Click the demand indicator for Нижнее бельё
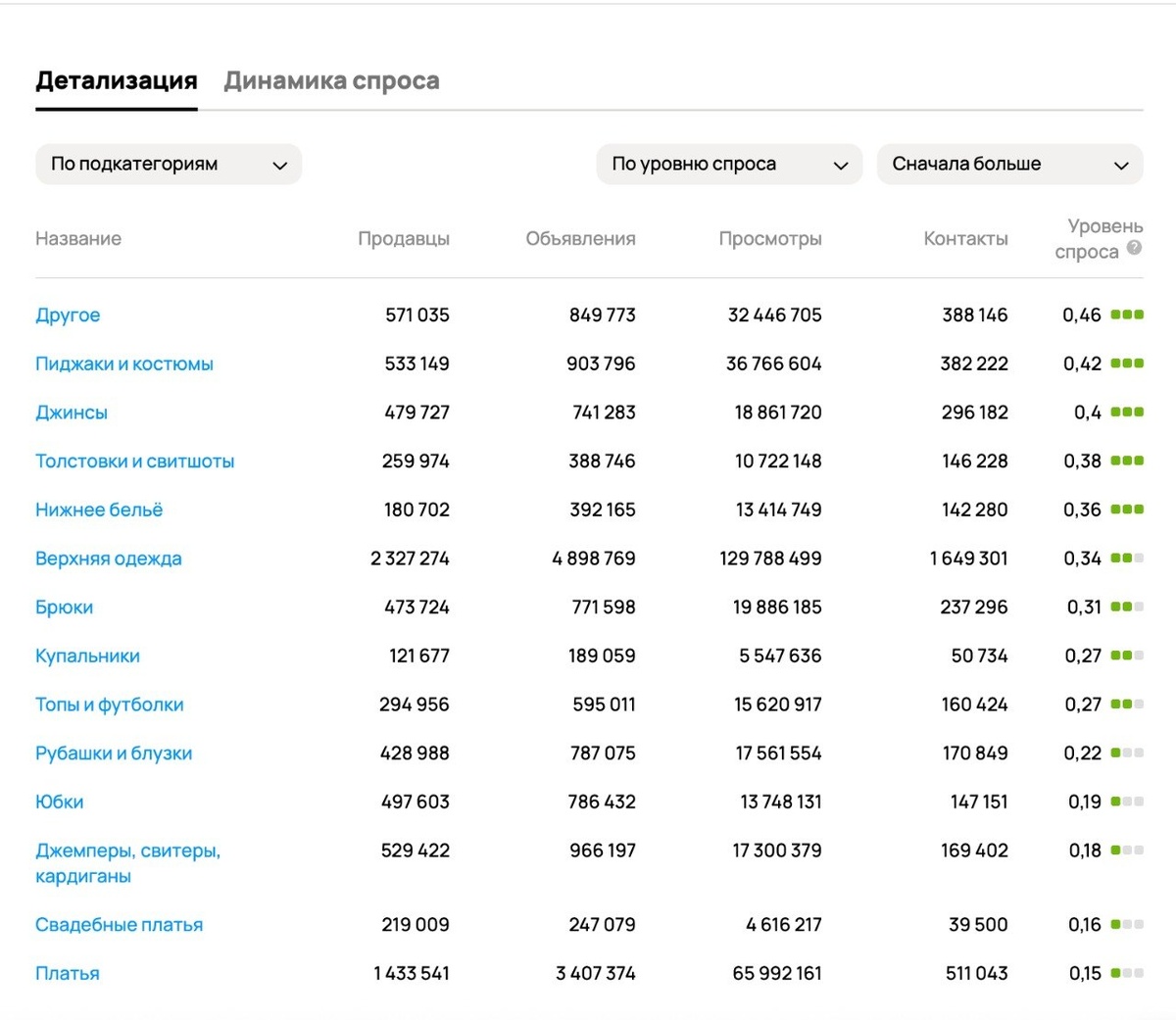 point(1127,510)
